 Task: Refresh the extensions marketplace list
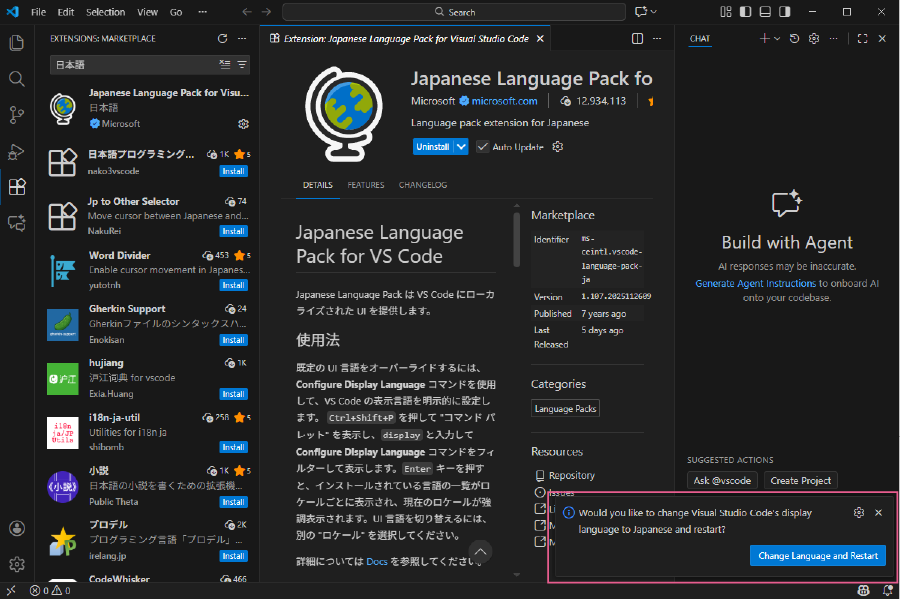pos(223,38)
